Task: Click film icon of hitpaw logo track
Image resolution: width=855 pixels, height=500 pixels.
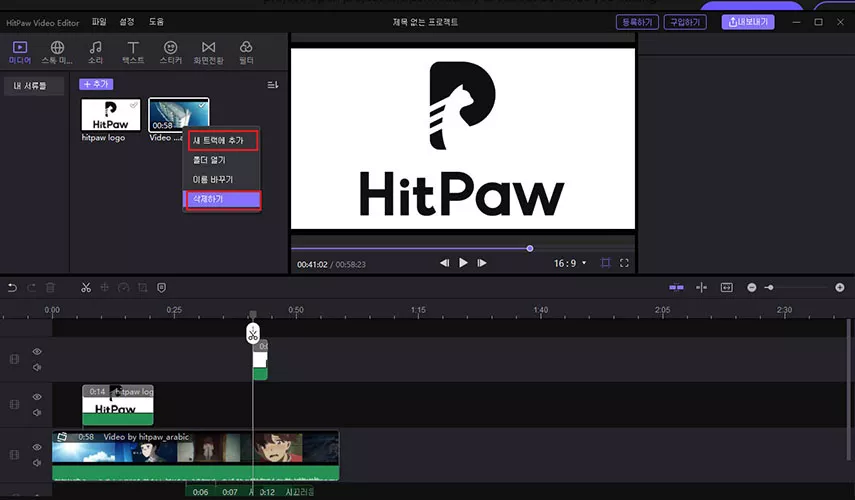Action: point(14,405)
